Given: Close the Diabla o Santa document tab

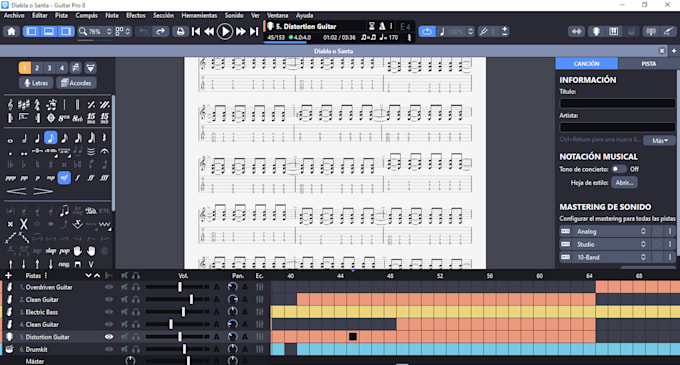Looking at the screenshot, I should tap(662, 51).
